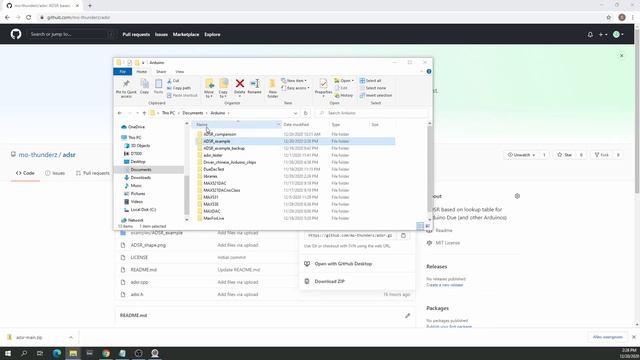
Task: Click Select all in the ribbon
Action: [370, 81]
